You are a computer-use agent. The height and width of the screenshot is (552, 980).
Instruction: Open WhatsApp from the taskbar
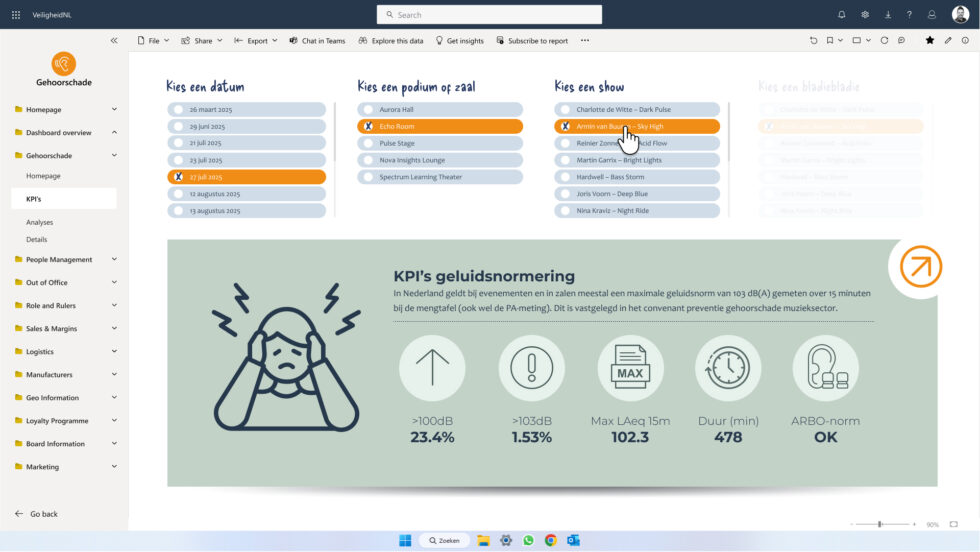(528, 540)
